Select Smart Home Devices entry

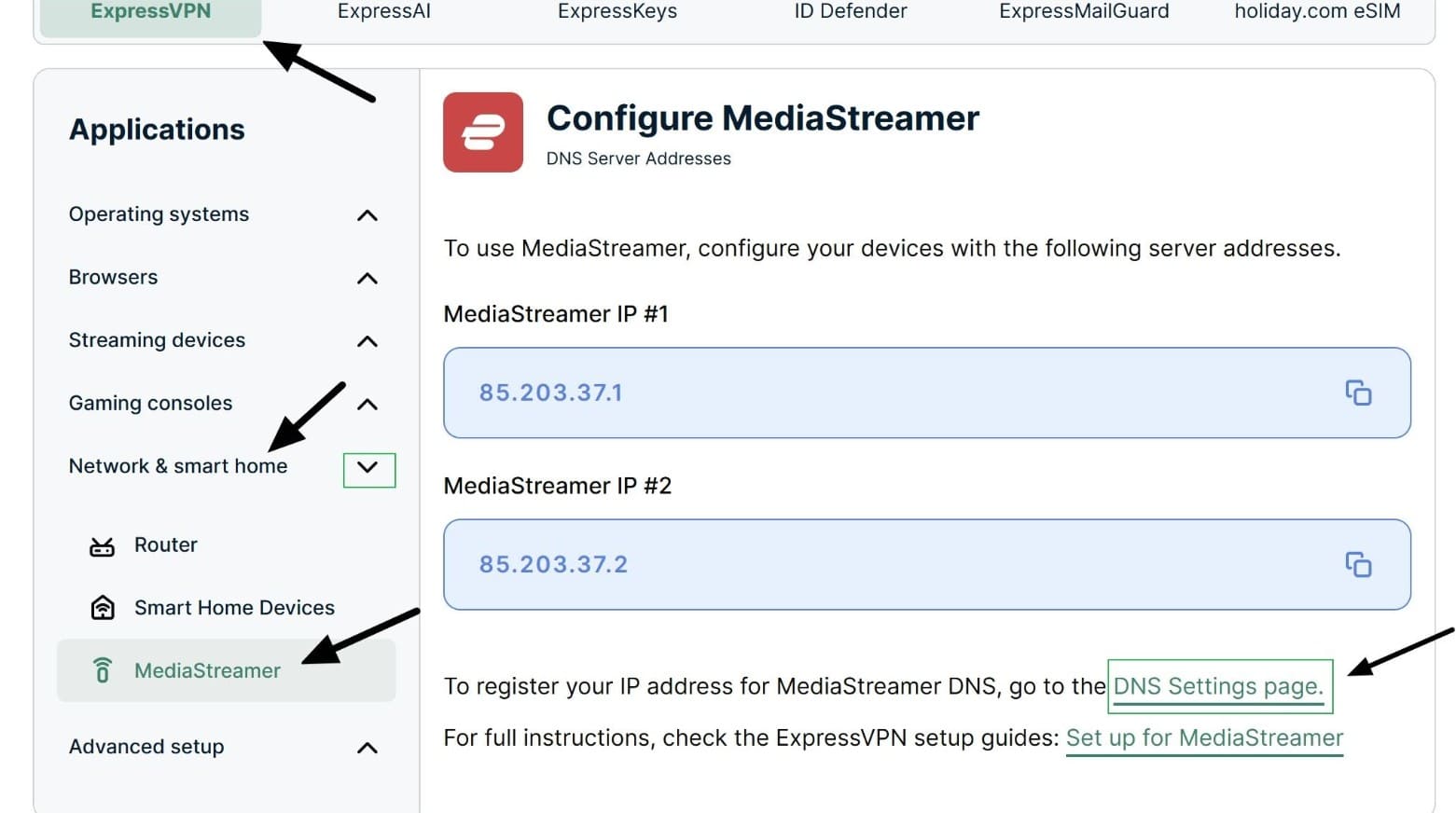click(x=234, y=608)
